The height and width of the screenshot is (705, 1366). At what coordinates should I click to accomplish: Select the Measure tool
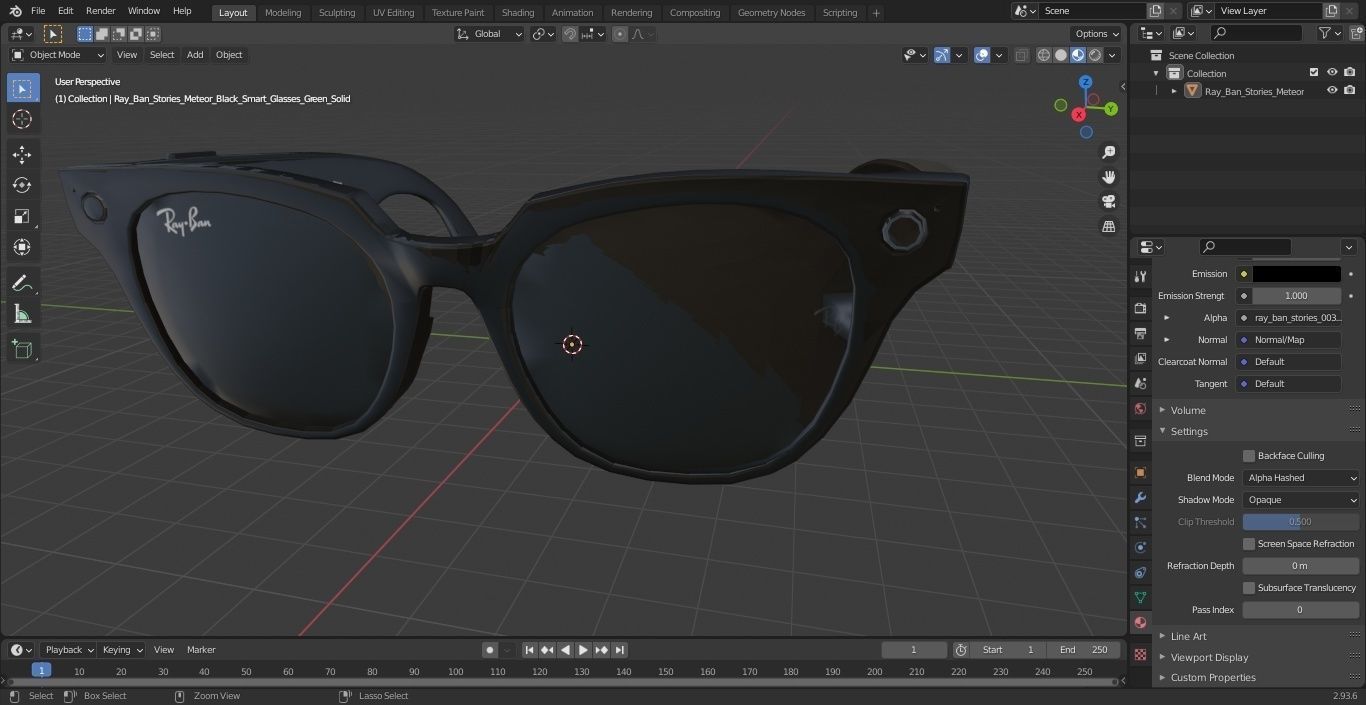pos(22,314)
